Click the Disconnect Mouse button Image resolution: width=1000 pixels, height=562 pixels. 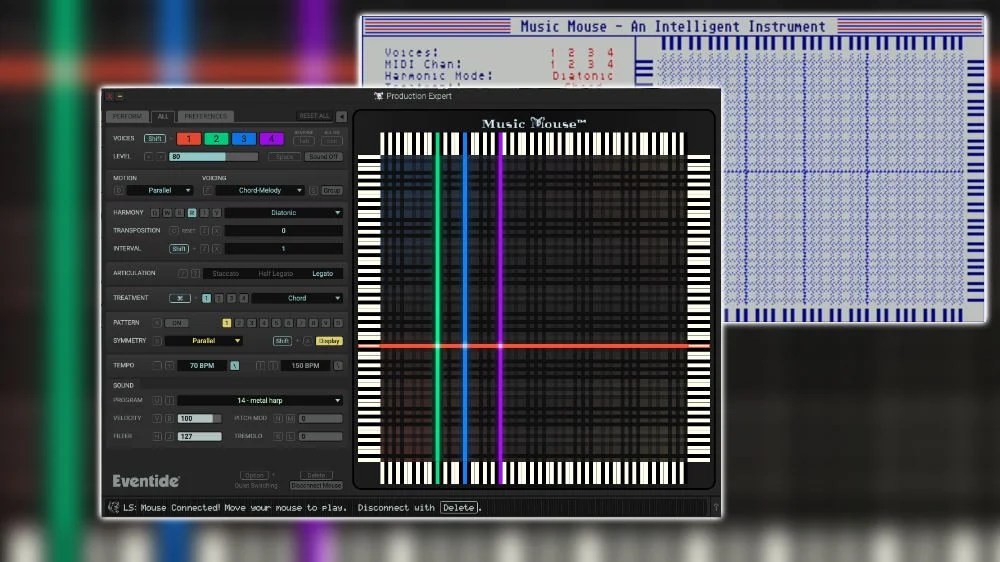coord(316,485)
